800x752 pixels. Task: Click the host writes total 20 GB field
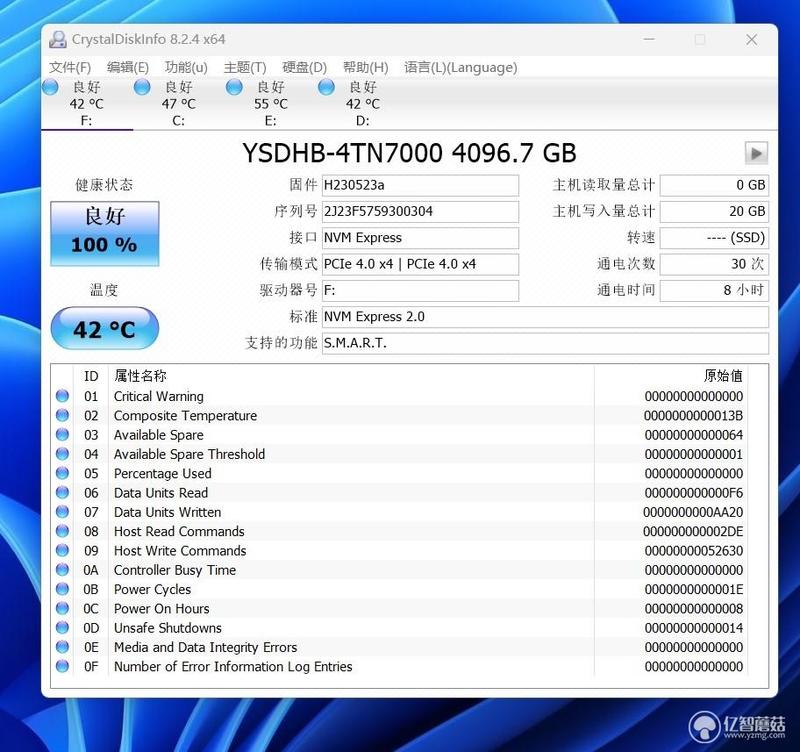714,211
